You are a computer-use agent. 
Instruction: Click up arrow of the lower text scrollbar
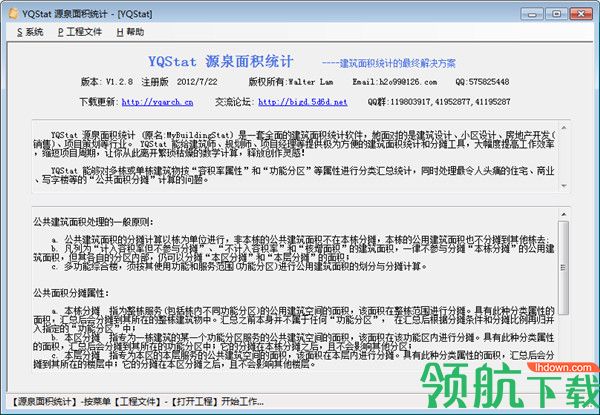[x=563, y=214]
